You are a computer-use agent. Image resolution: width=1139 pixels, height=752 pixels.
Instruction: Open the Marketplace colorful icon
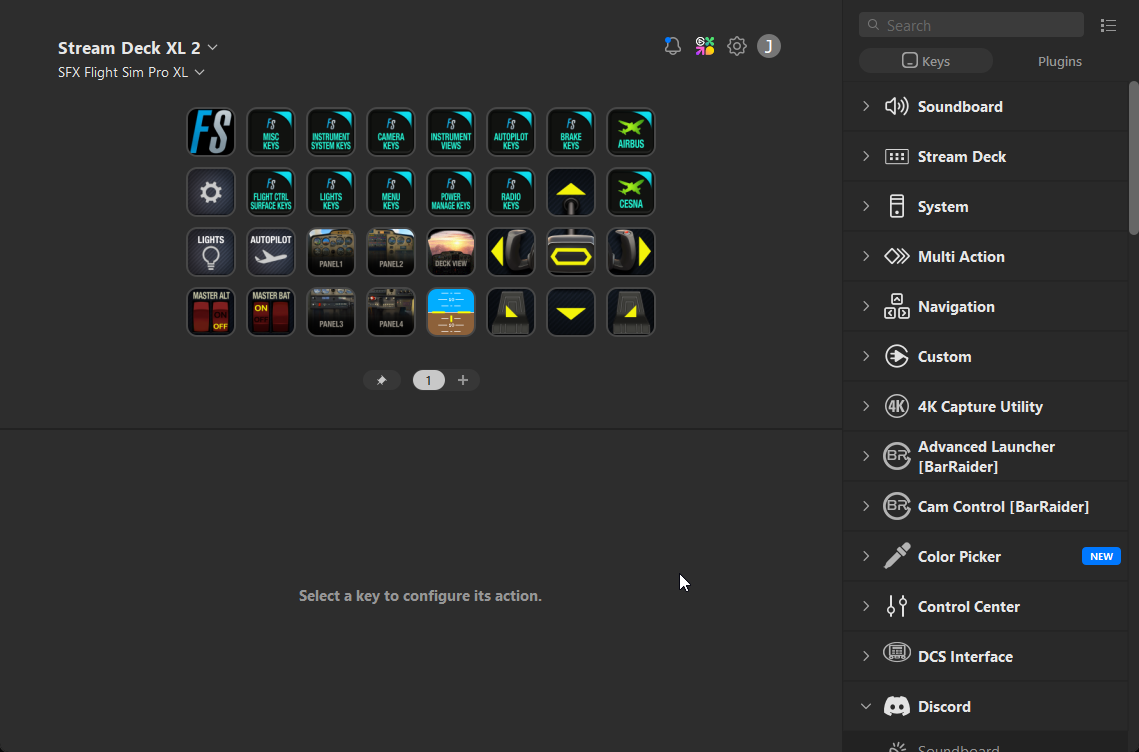coord(705,46)
